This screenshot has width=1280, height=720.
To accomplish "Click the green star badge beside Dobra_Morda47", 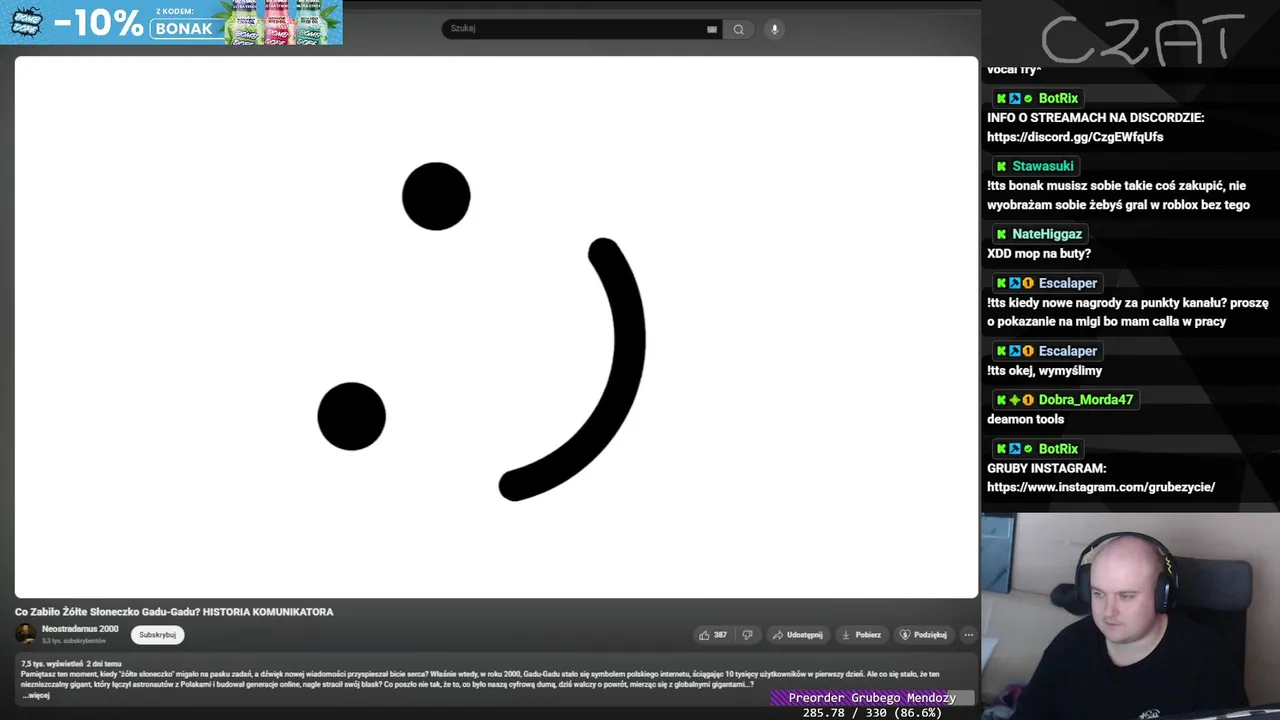I will pos(1014,400).
